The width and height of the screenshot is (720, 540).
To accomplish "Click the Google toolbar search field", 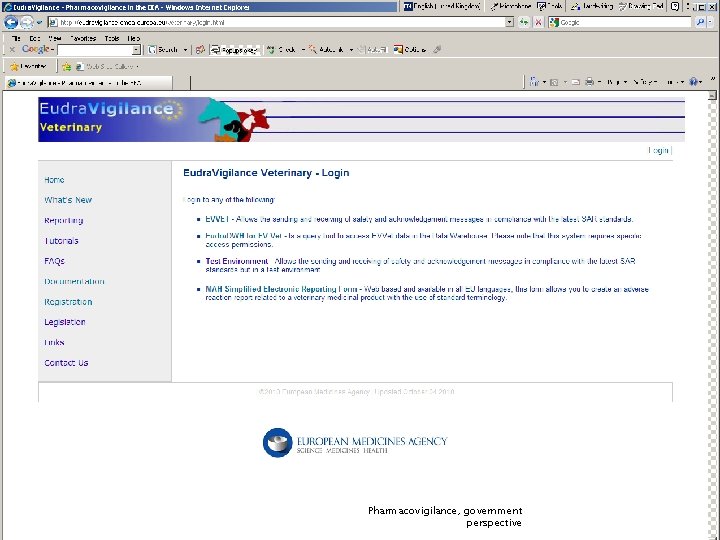I will 95,50.
